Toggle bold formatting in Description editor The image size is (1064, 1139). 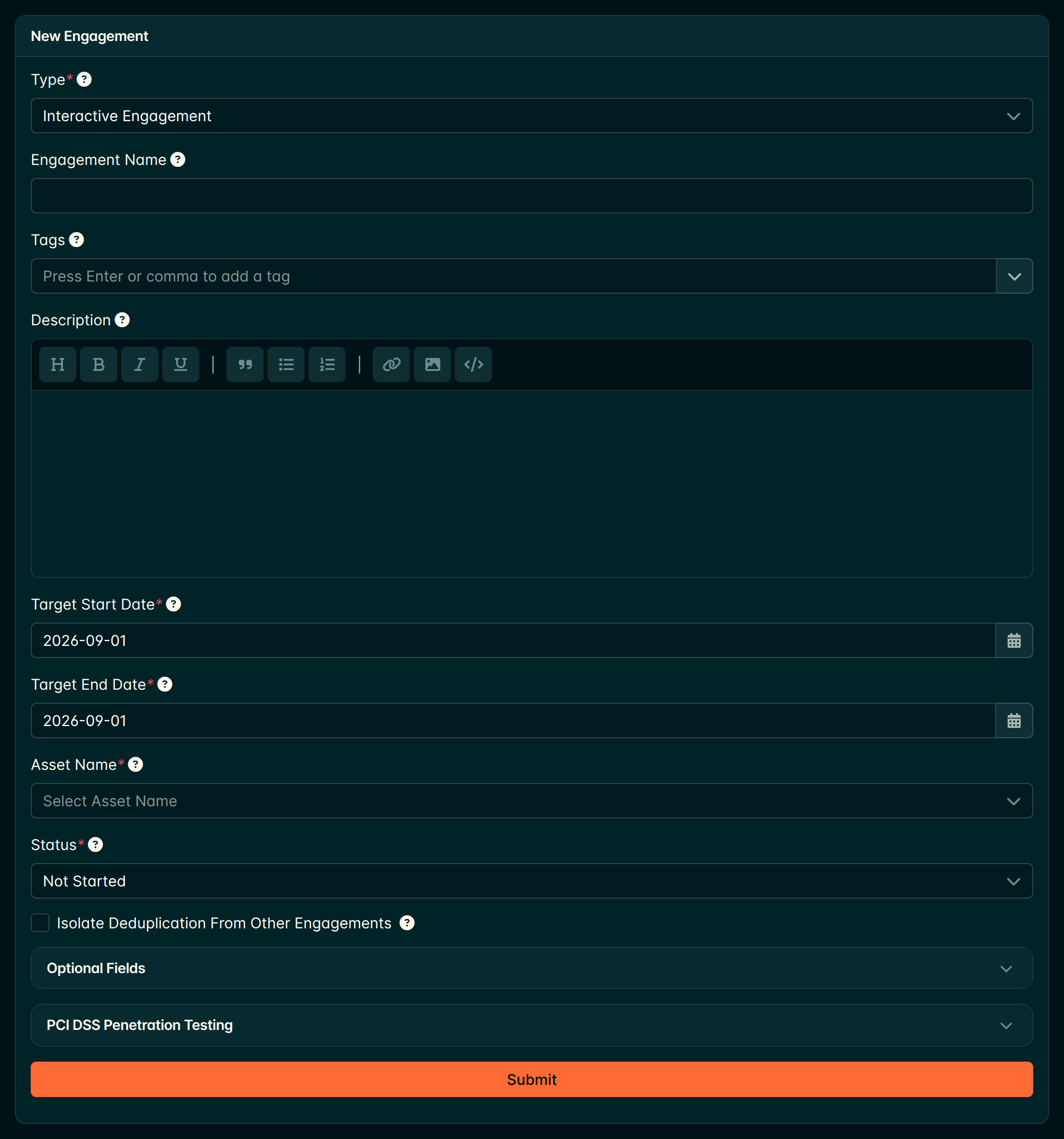coord(98,364)
